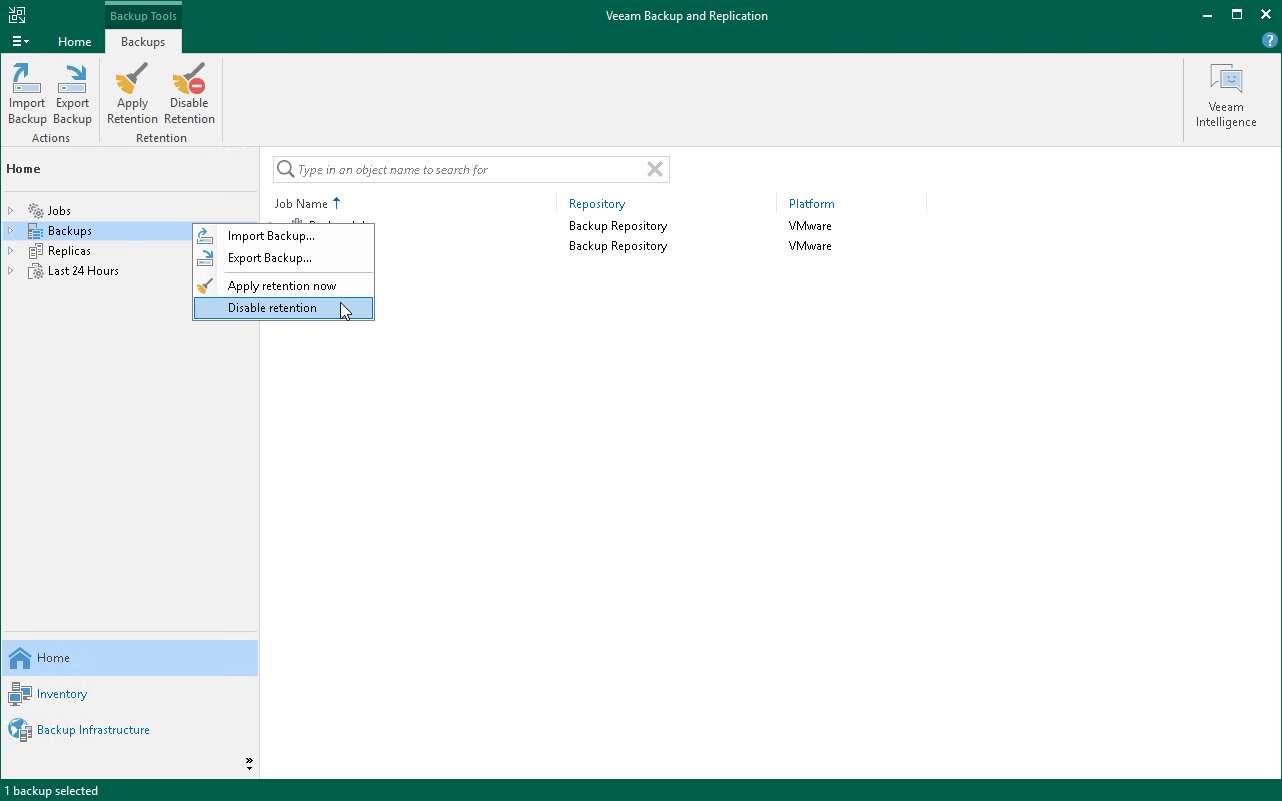Sort by the Job Name column header
The image size is (1282, 801).
point(301,204)
